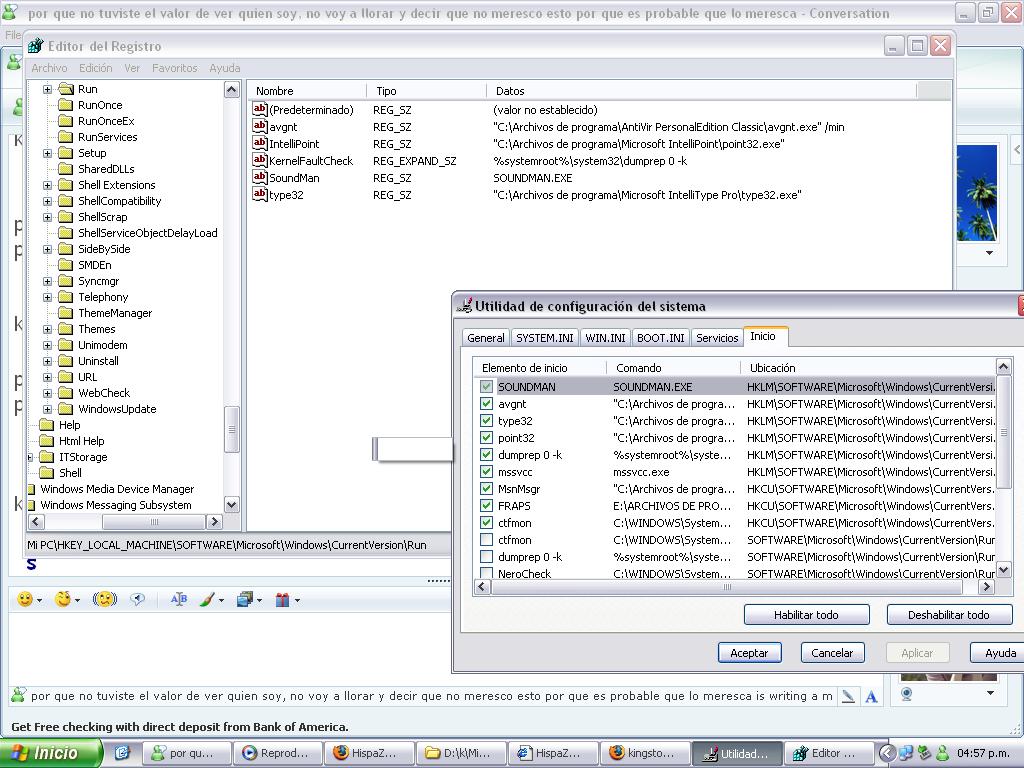Expand the Uninstall key in registry tree
The width and height of the screenshot is (1024, 768).
[x=47, y=361]
